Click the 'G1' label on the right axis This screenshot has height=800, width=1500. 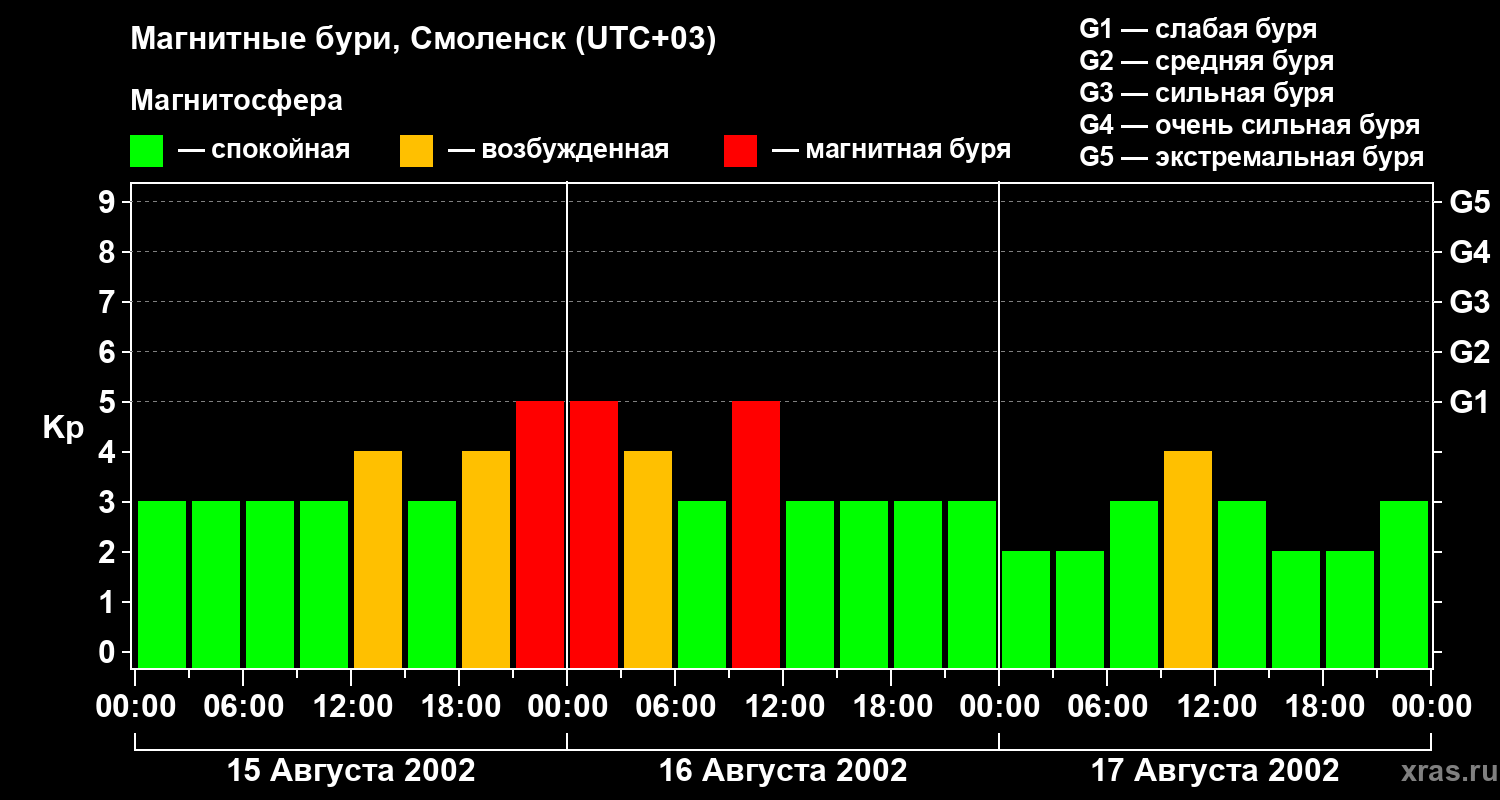pos(1470,402)
